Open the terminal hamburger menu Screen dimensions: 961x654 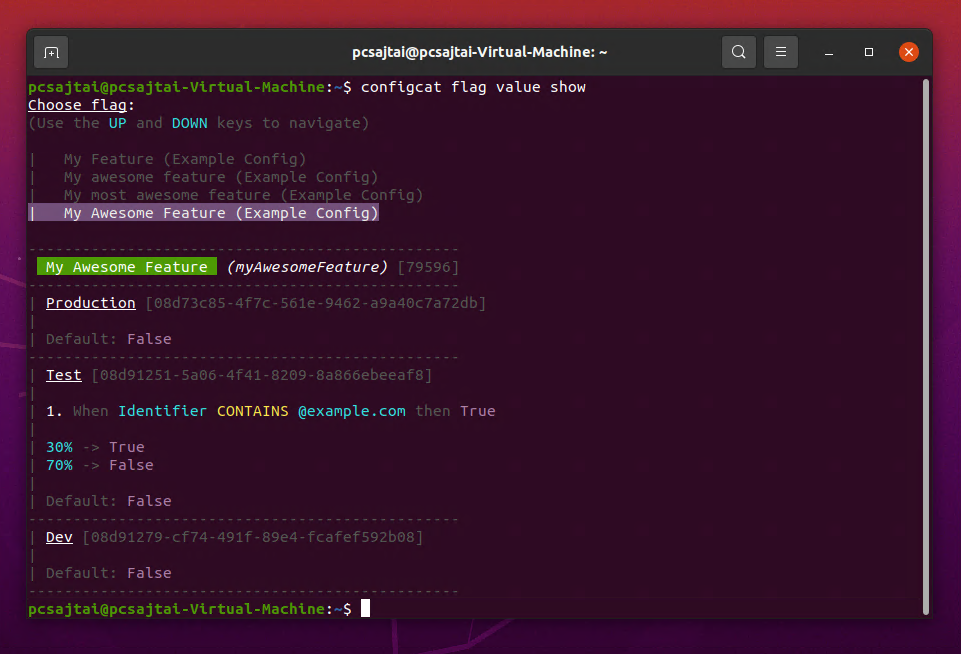click(780, 51)
